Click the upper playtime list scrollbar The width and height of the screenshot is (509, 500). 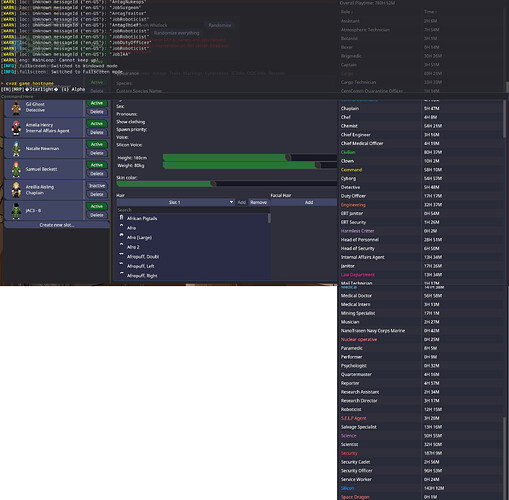[506, 118]
